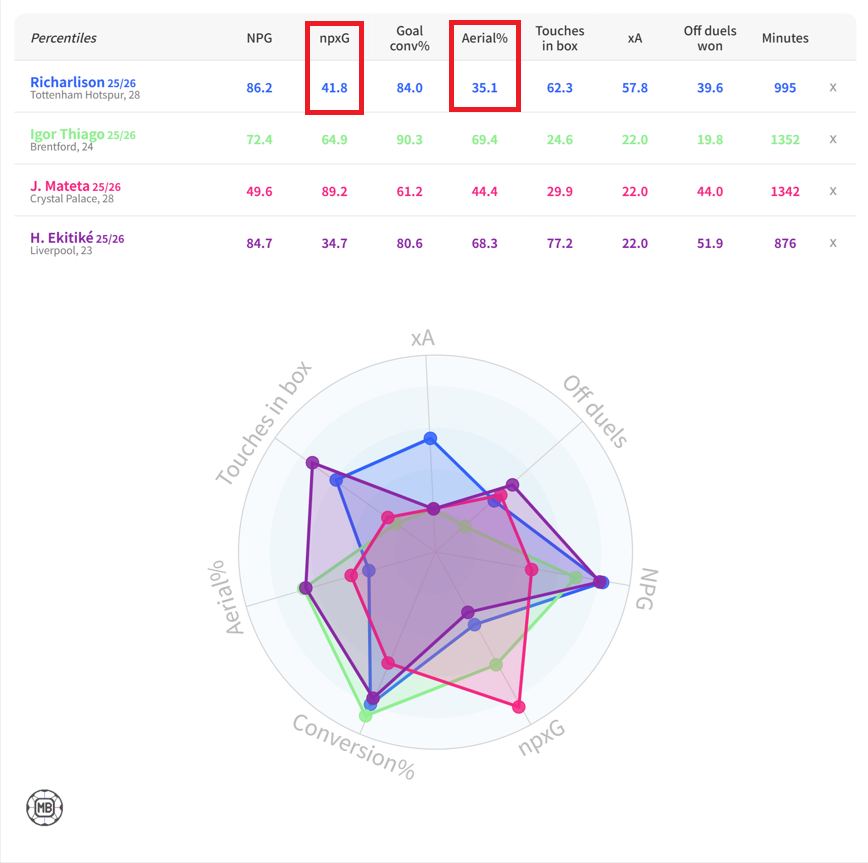Click the Goal conv% column header

[409, 38]
